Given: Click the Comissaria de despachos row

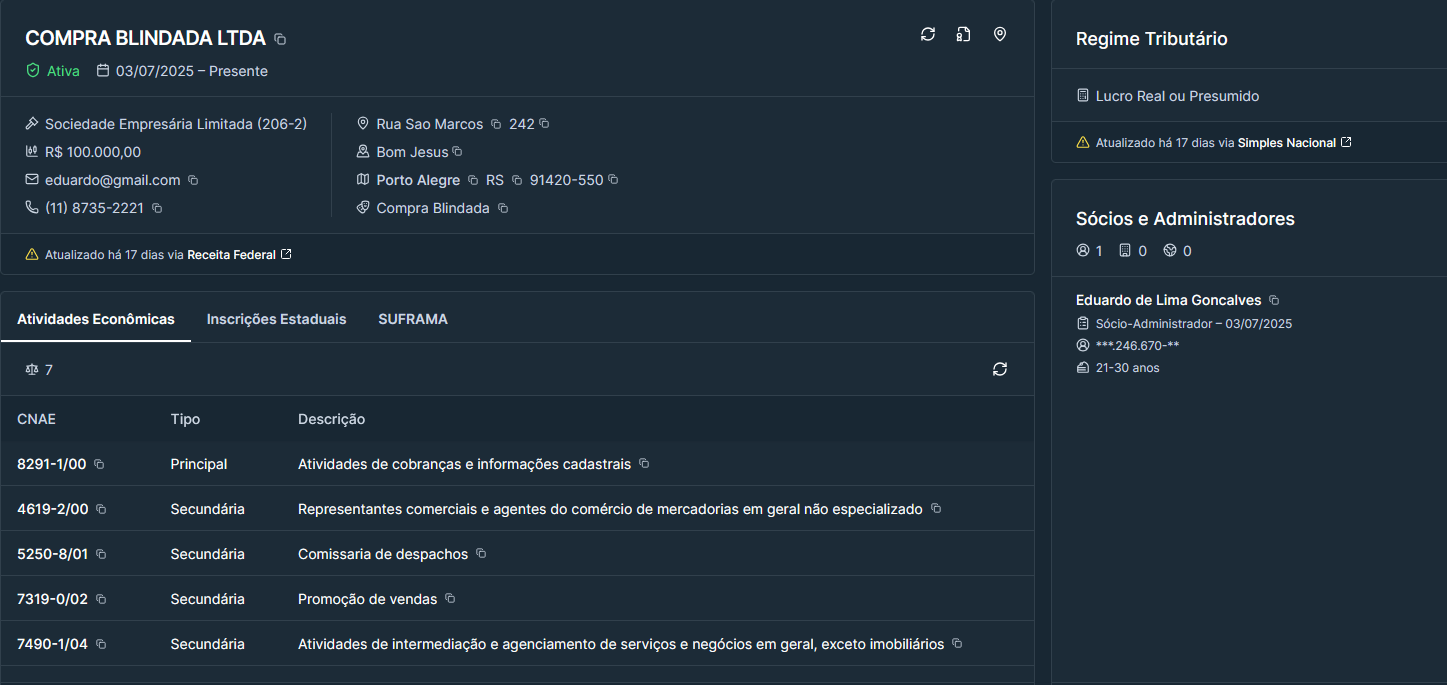Looking at the screenshot, I should 382,554.
